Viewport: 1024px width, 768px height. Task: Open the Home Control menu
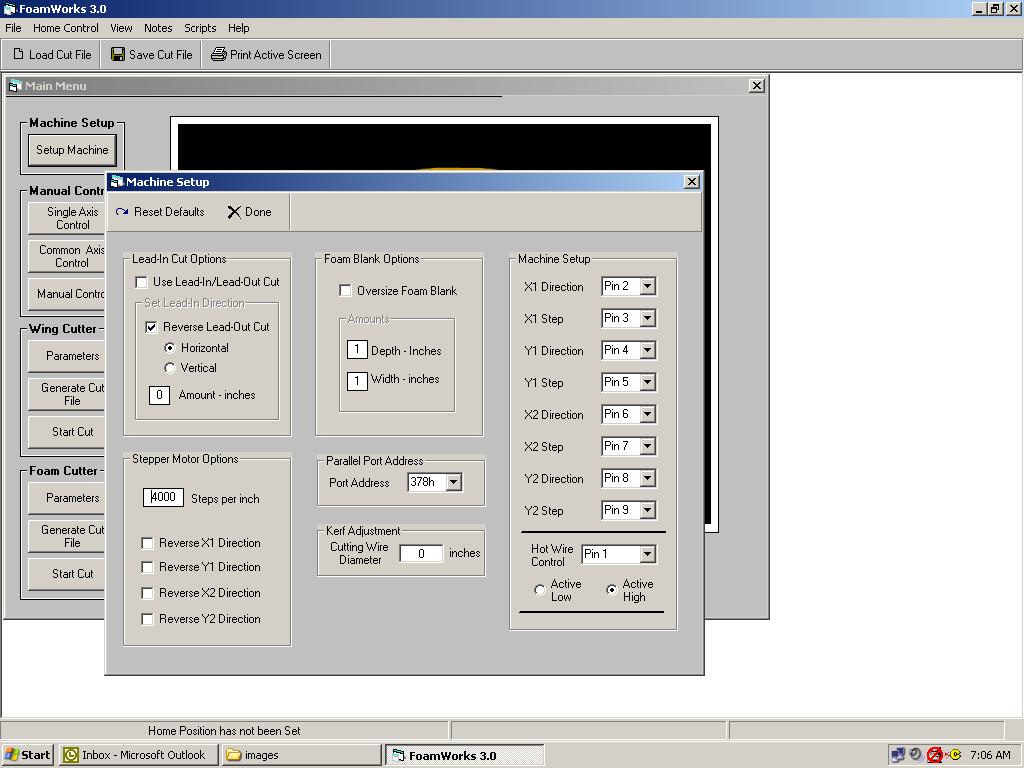coord(64,28)
